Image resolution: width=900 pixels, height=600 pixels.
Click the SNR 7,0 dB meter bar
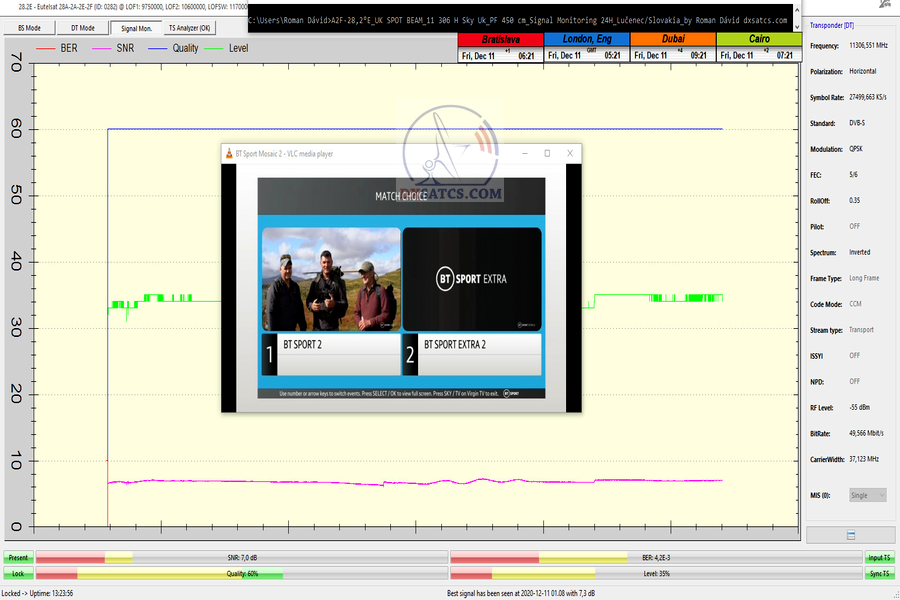(x=241, y=558)
